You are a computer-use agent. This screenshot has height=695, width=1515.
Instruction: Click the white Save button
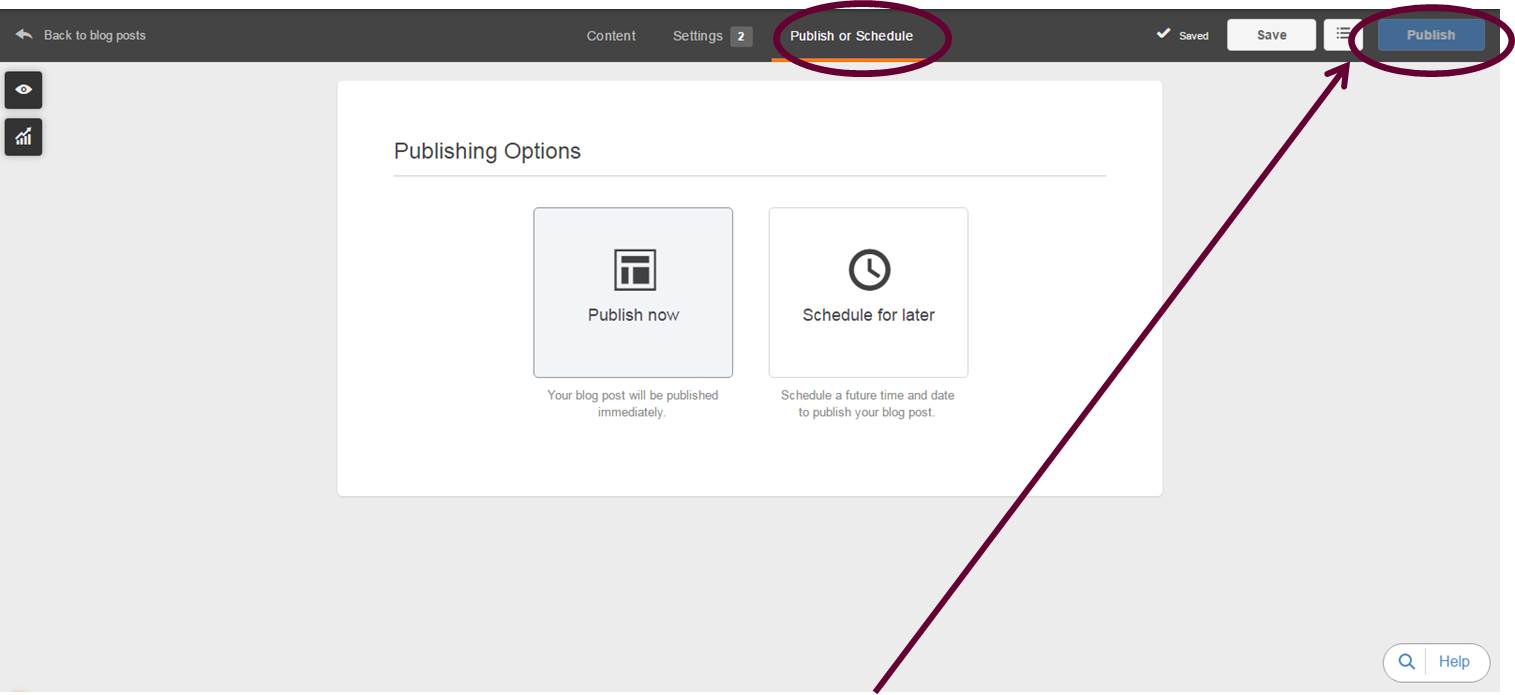coord(1271,35)
